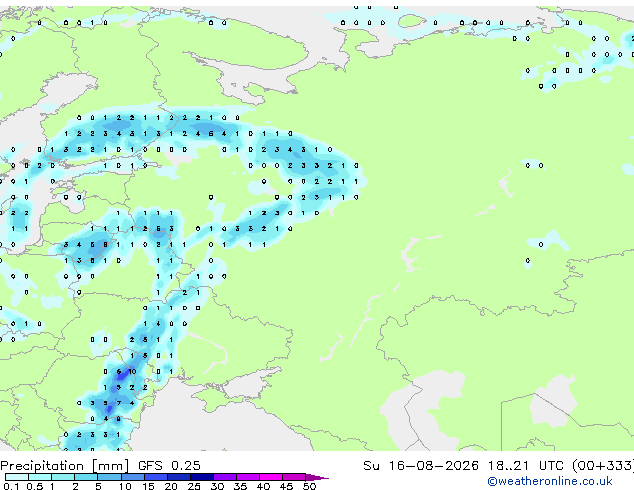Screen dimensions: 634x490
Task: Pick the 45–50 mm legend swatch
Action: (294, 477)
